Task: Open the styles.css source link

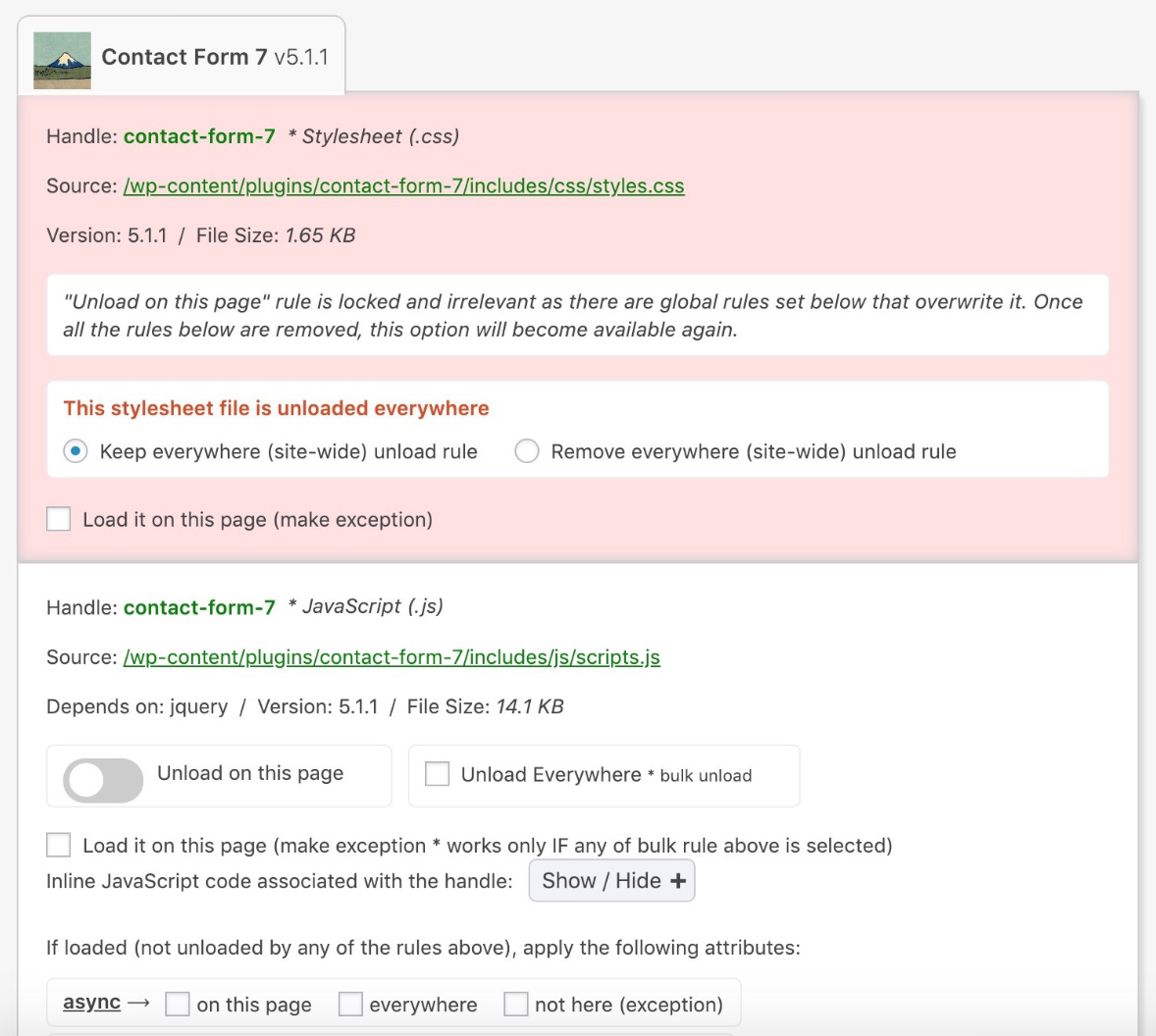Action: tap(403, 185)
